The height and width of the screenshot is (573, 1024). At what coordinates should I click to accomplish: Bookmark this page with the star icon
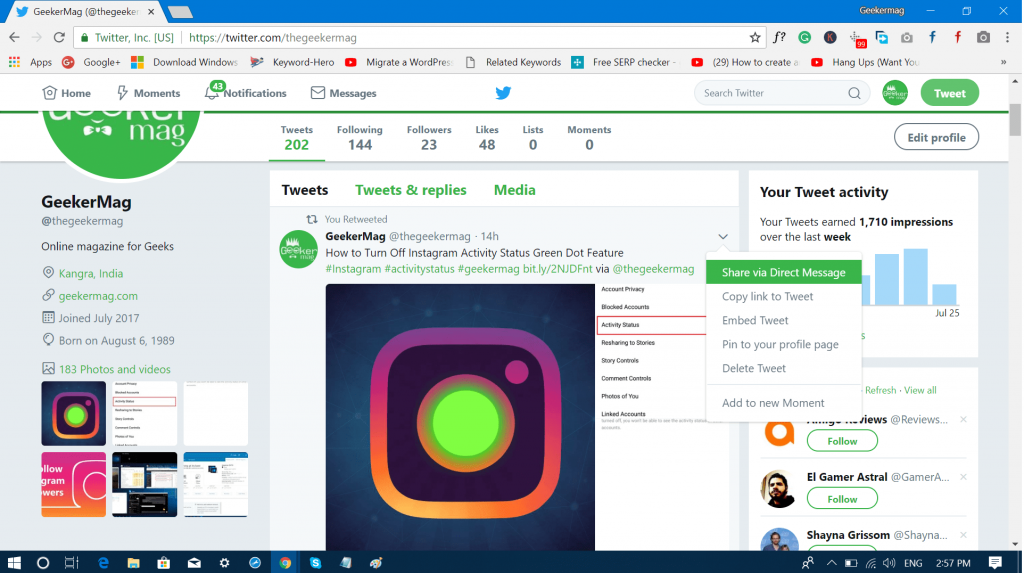click(x=755, y=38)
